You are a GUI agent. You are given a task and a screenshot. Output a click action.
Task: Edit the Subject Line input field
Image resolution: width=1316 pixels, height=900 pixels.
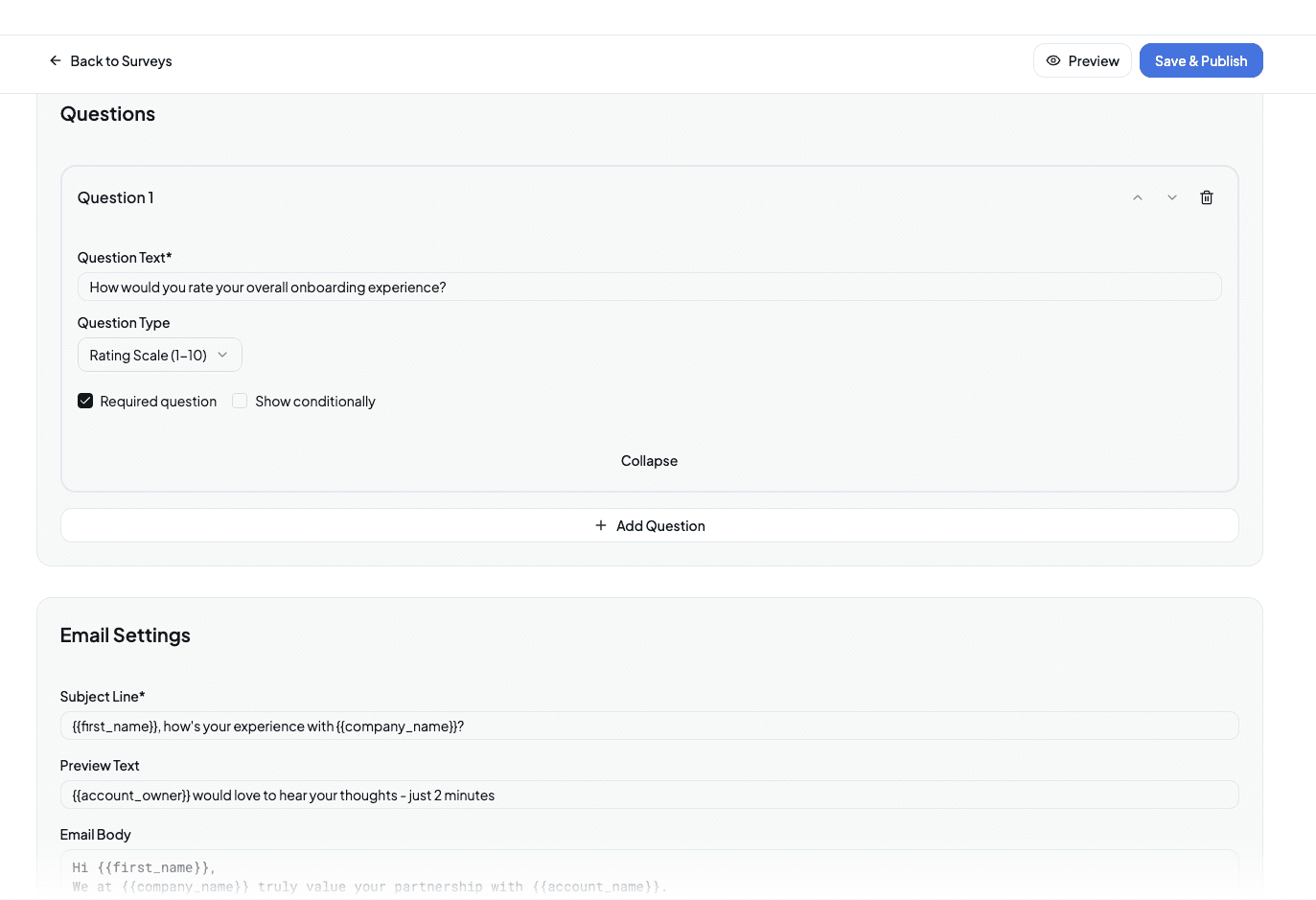649,726
